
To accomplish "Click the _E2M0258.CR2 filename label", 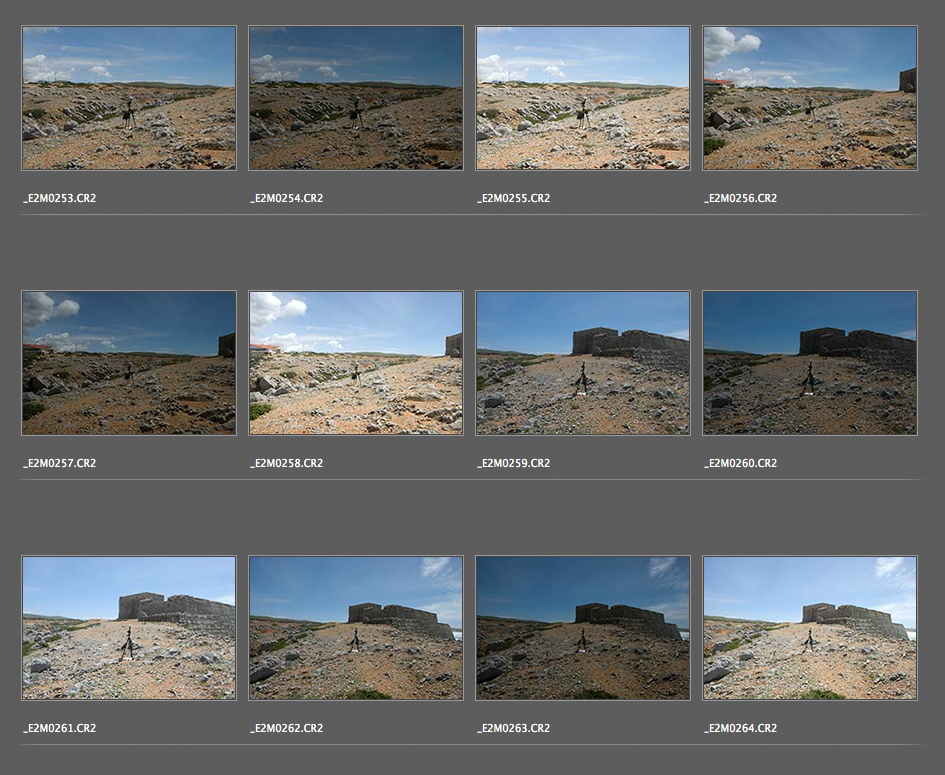I will (x=287, y=463).
